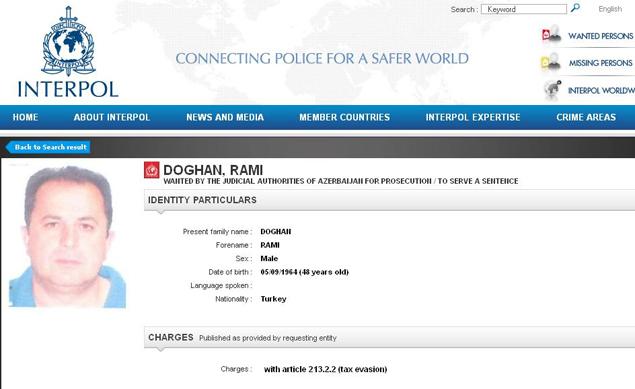This screenshot has height=389, width=635.
Task: Open the Interpol Worldwide globe icon
Action: click(552, 90)
